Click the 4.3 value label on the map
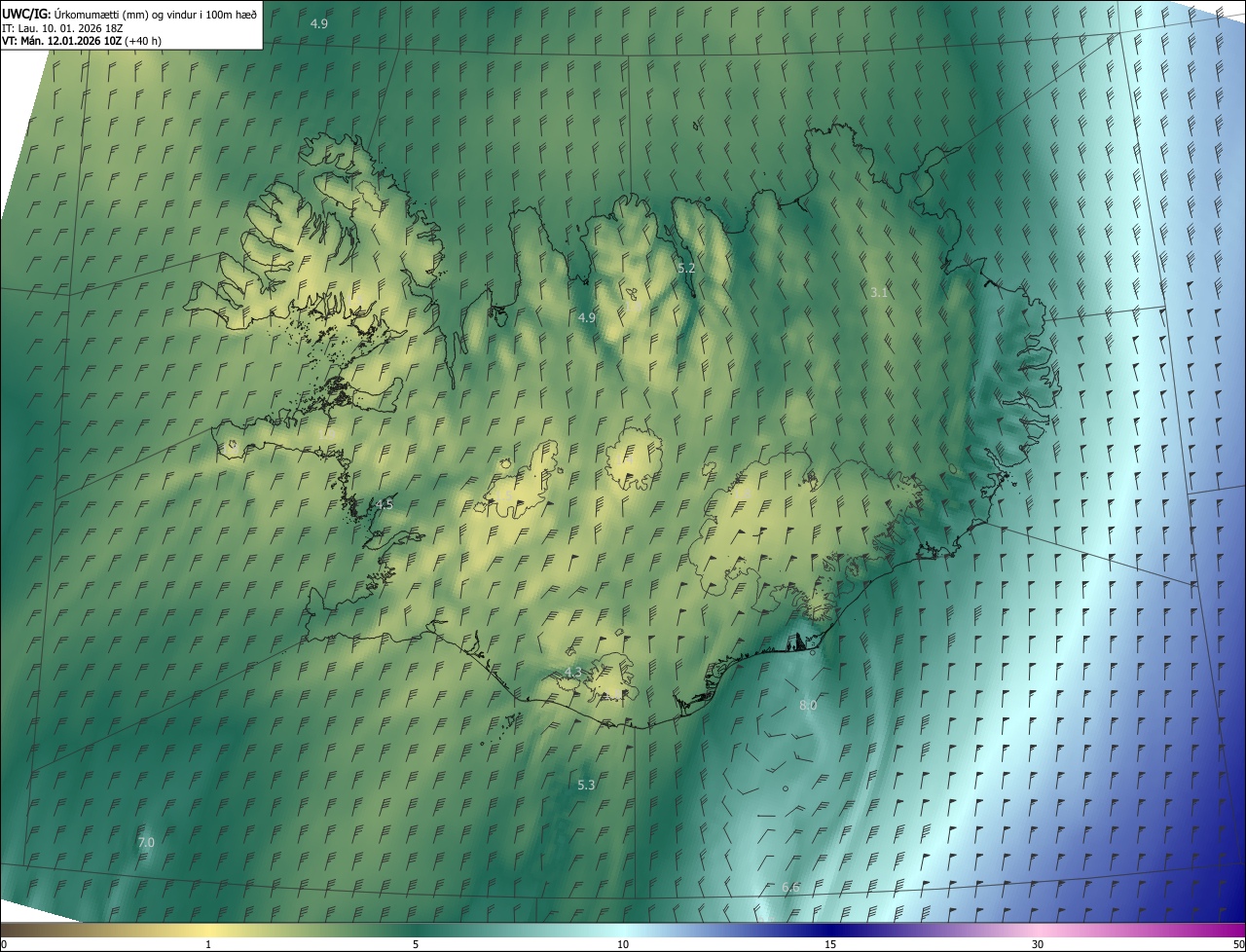This screenshot has height=952, width=1246. (x=573, y=673)
